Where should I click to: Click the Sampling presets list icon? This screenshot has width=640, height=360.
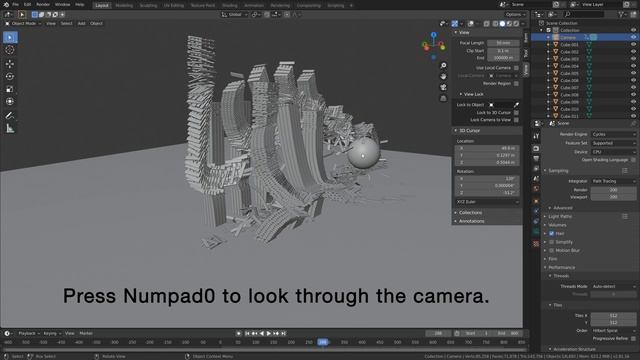pos(625,171)
